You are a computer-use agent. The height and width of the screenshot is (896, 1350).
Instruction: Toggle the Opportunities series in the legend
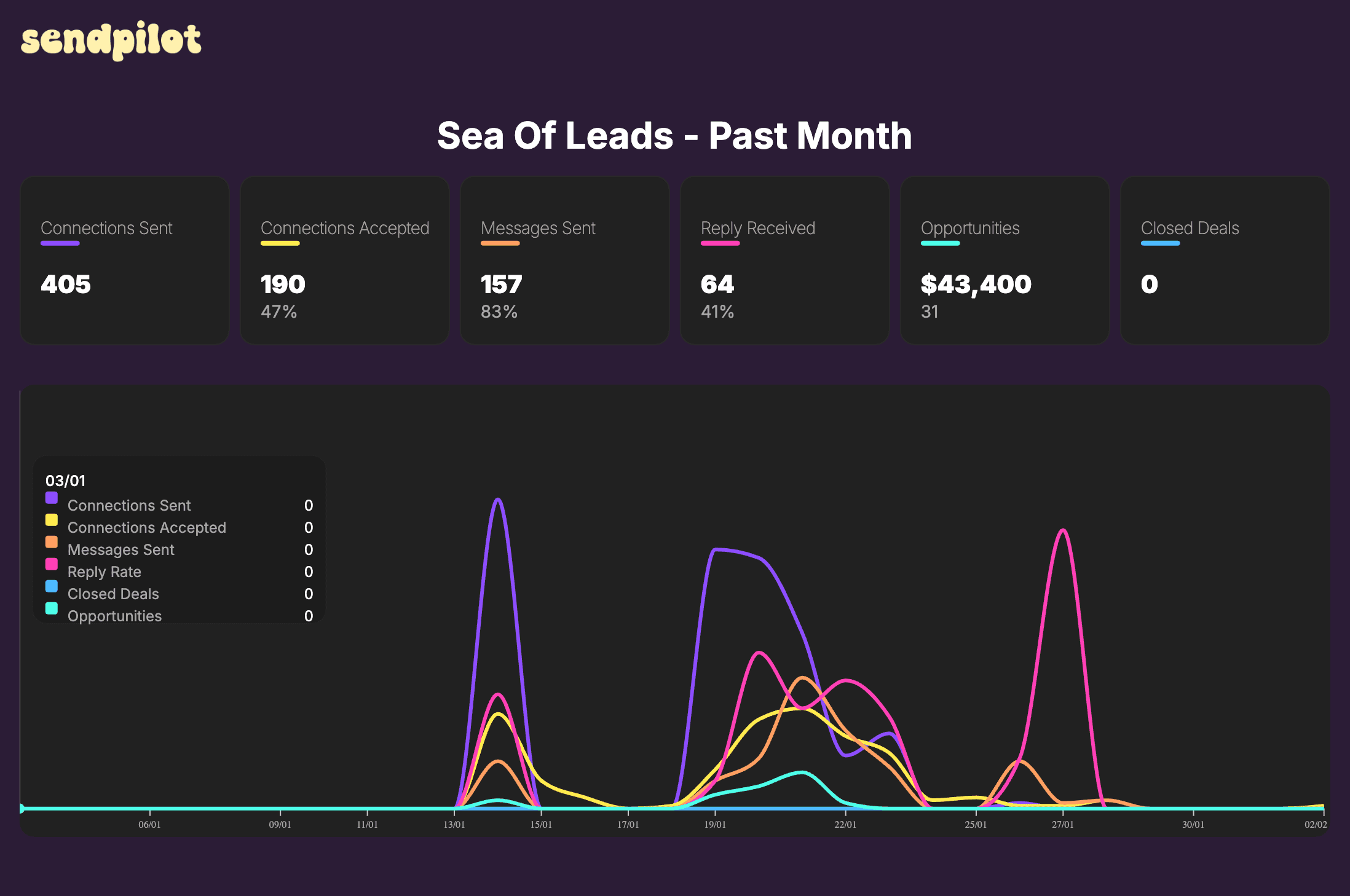click(114, 615)
